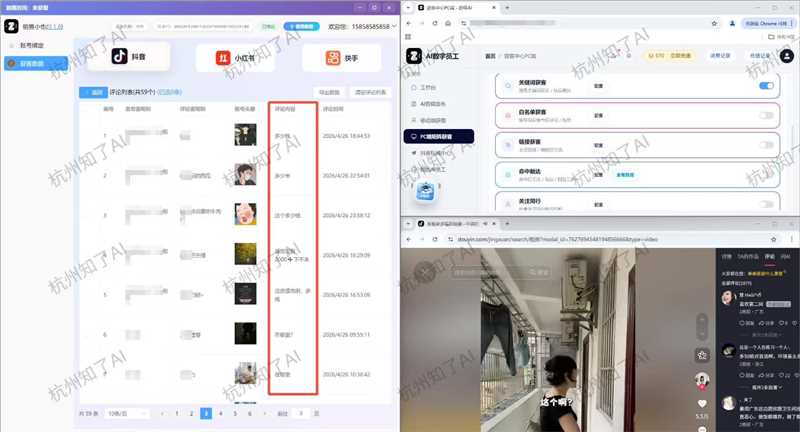Click the blue 返回 button above comment list
Image resolution: width=800 pixels, height=432 pixels.
pyautogui.click(x=93, y=92)
